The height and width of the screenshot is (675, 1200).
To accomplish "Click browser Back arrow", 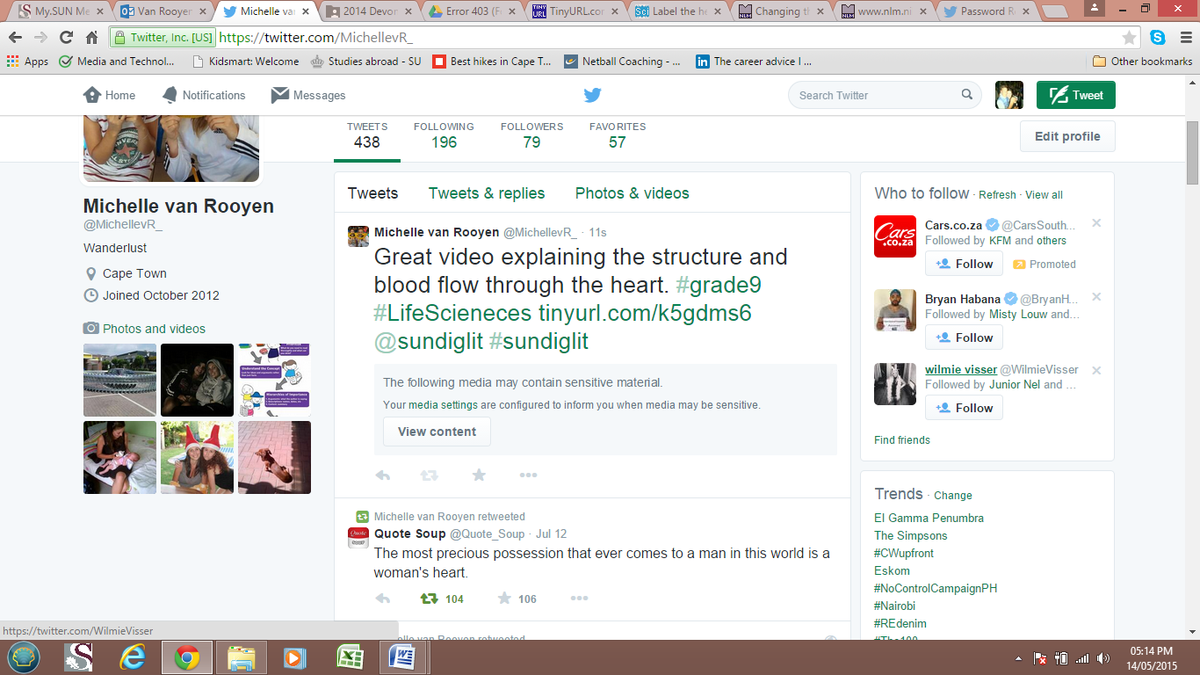I will pyautogui.click(x=14, y=38).
